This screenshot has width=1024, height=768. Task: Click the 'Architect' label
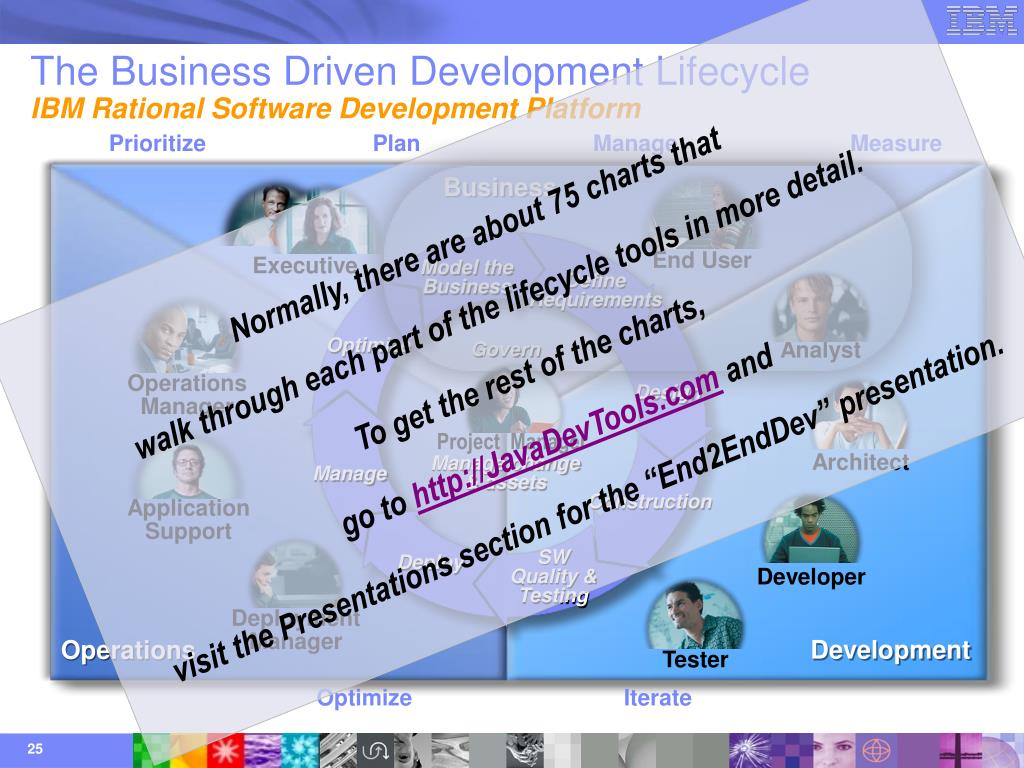[861, 462]
